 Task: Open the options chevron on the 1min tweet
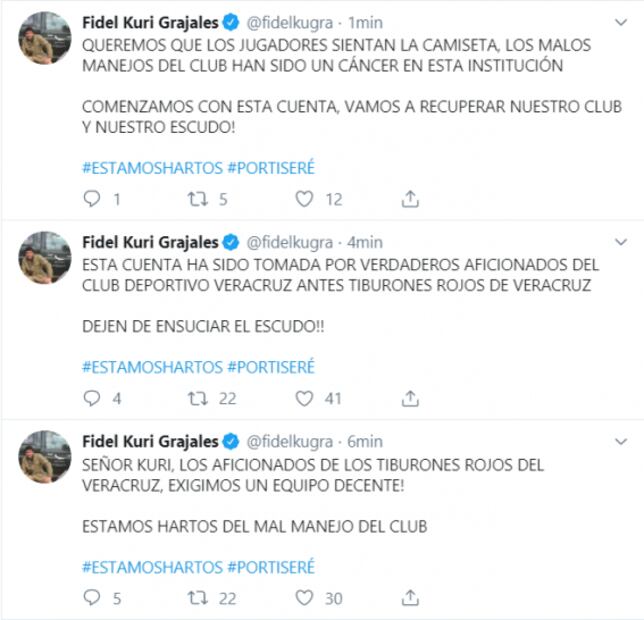coord(621,22)
